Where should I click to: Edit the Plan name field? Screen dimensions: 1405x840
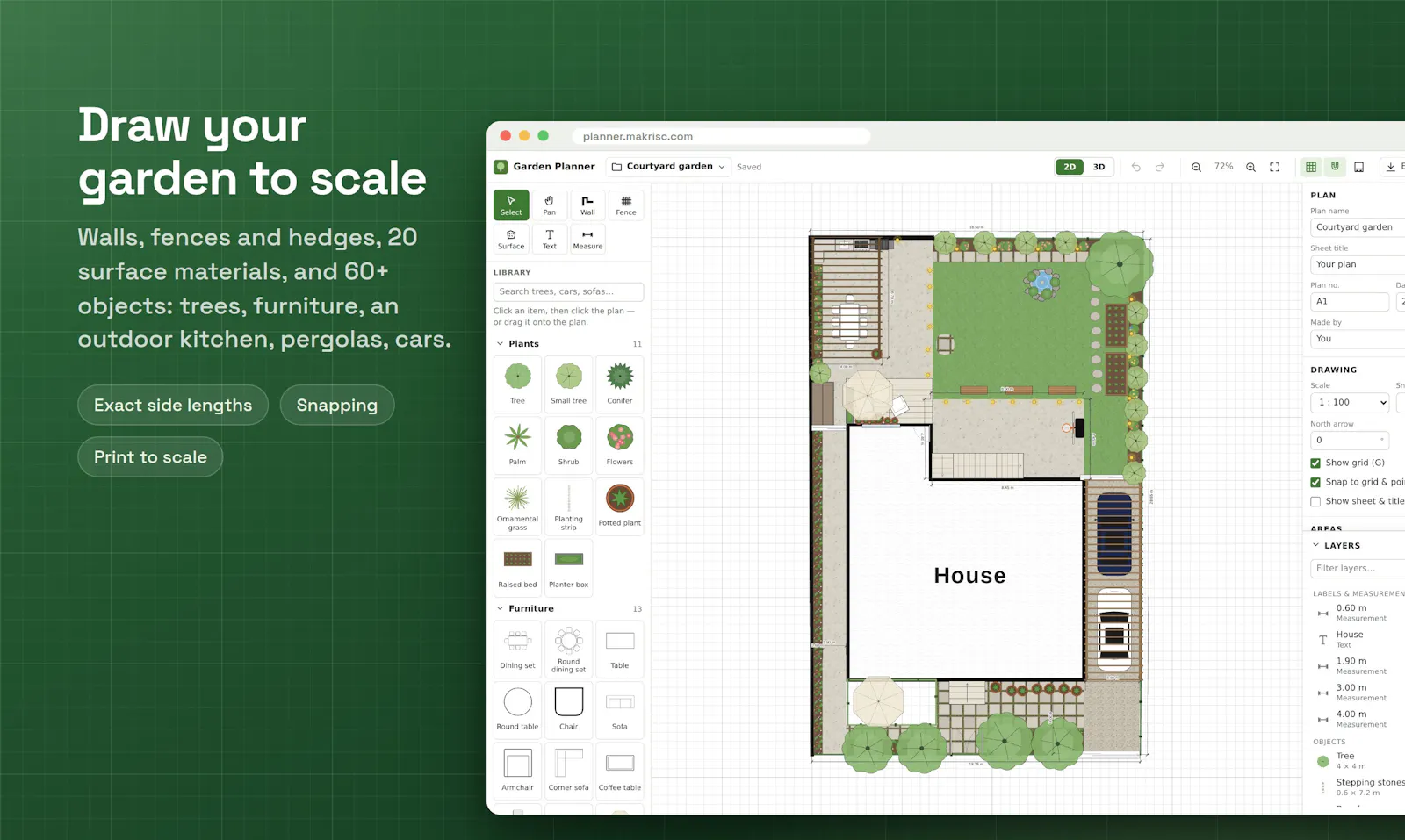tap(1358, 227)
